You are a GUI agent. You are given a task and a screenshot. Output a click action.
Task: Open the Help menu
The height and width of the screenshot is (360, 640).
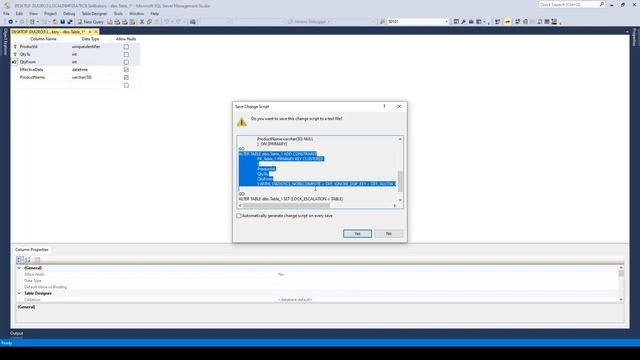[155, 13]
